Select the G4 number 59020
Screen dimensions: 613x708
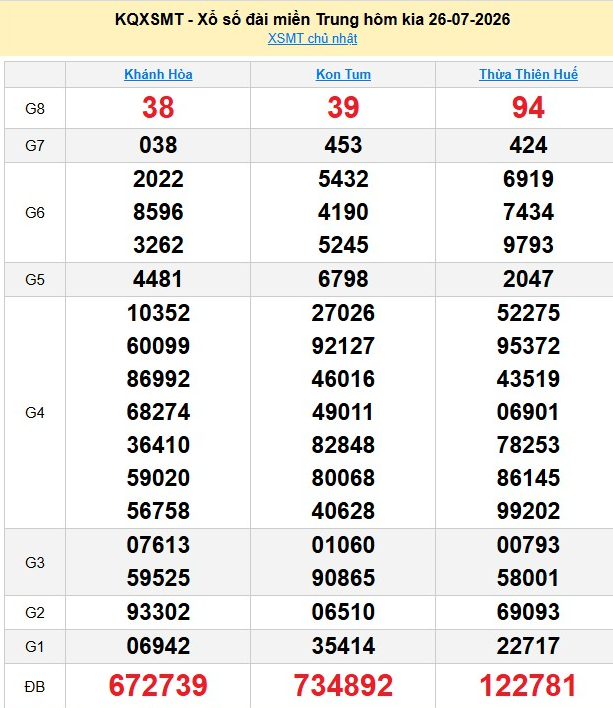tap(158, 478)
